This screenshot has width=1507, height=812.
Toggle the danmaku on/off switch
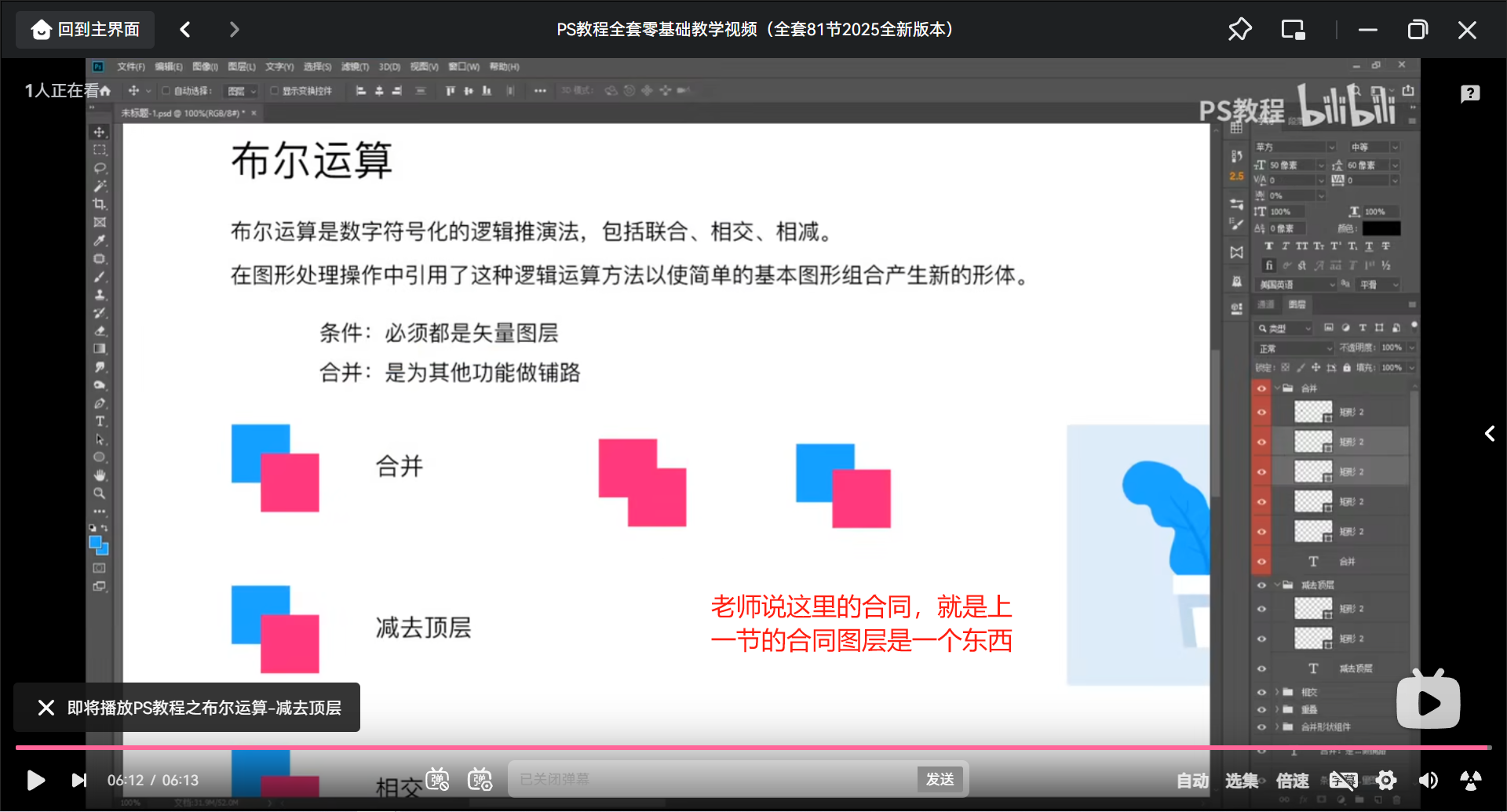click(x=438, y=780)
